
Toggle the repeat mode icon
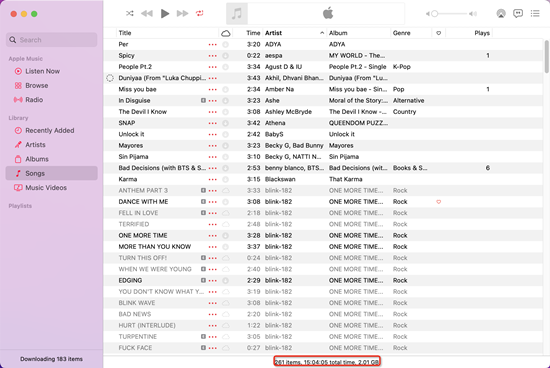point(200,13)
